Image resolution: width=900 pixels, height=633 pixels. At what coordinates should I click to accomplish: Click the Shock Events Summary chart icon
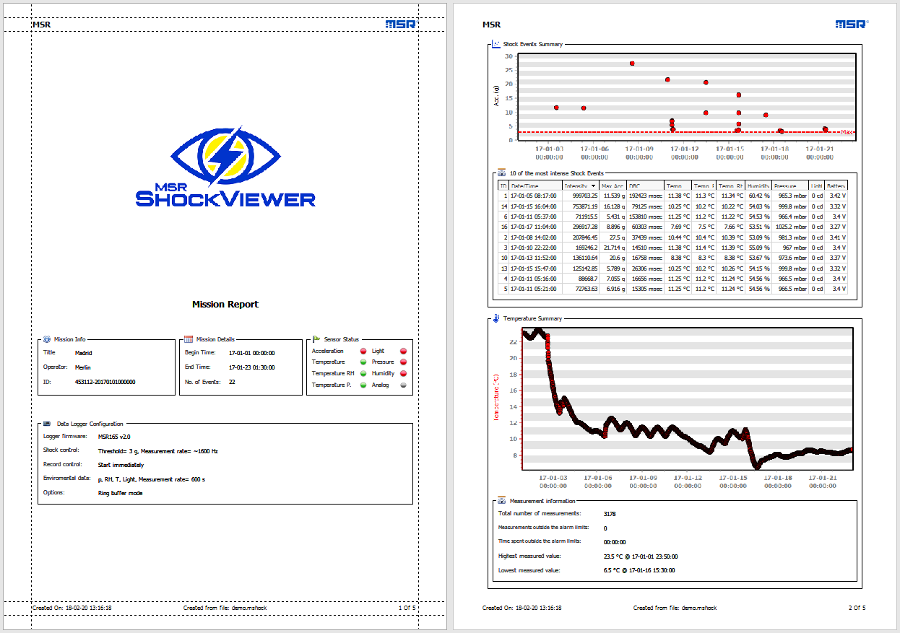496,44
